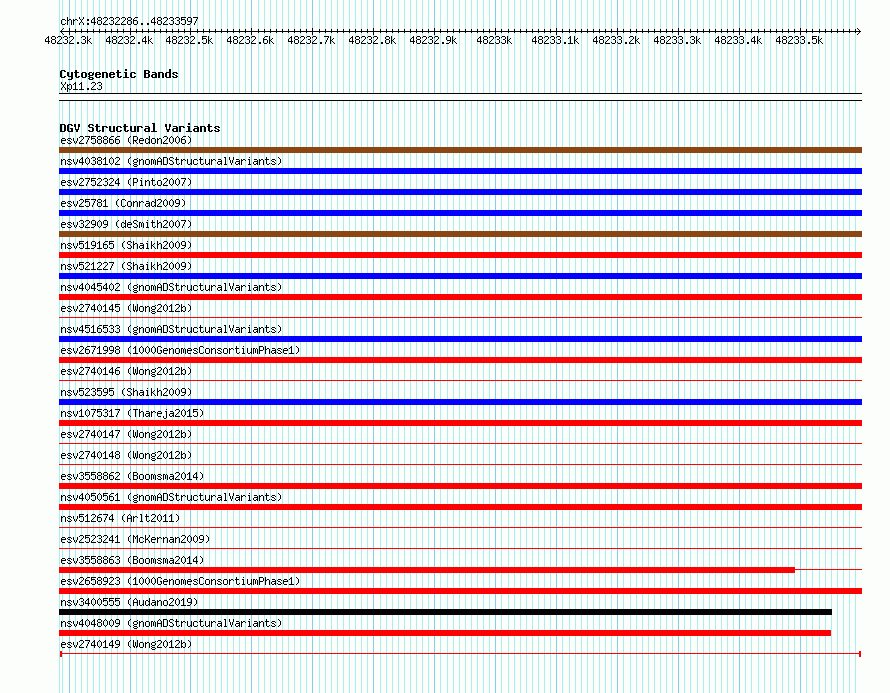Click the black bar for nsv3400555
This screenshot has width=890, height=693.
446,612
